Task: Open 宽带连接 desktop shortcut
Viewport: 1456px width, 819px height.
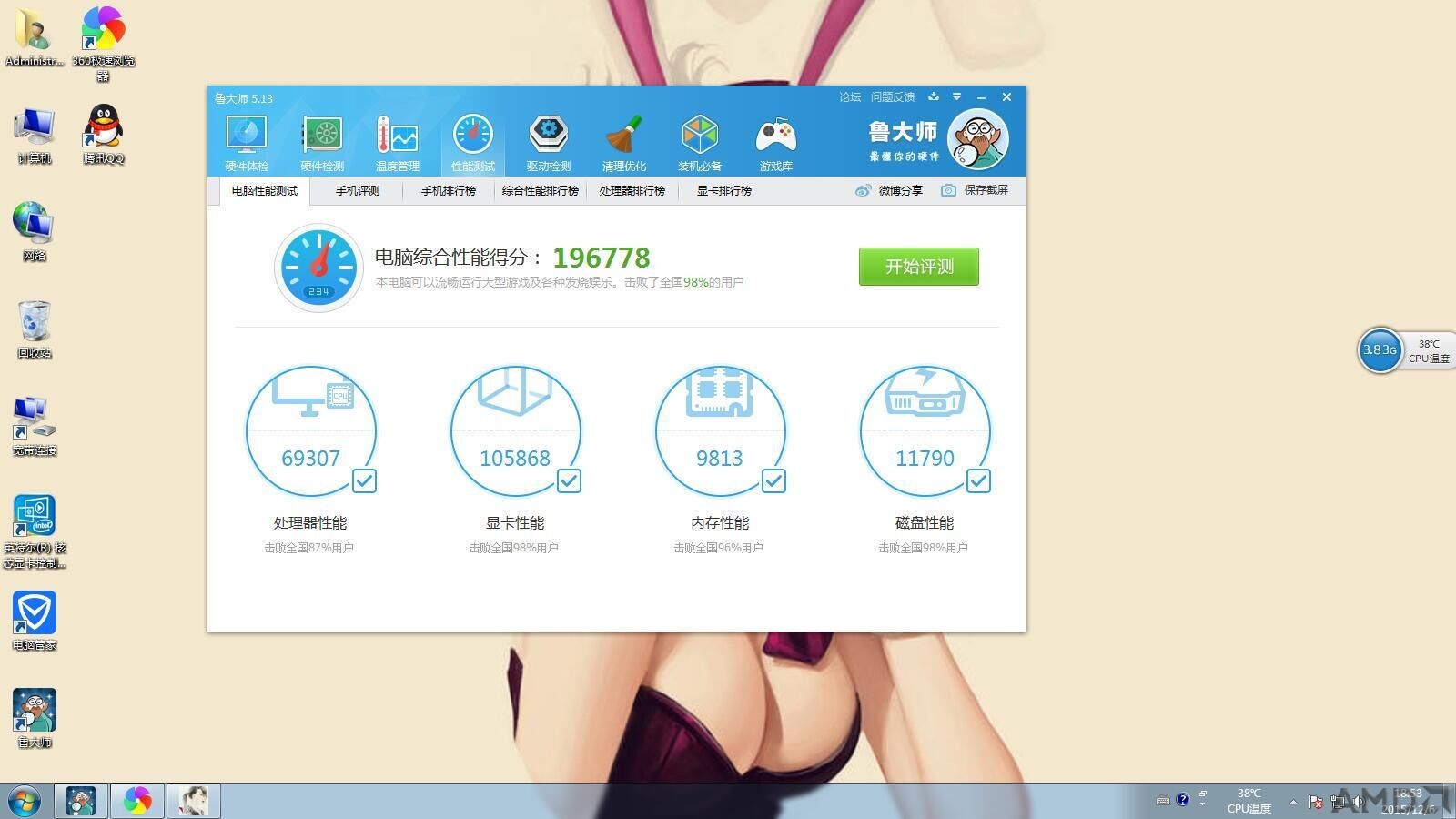Action: [35, 427]
